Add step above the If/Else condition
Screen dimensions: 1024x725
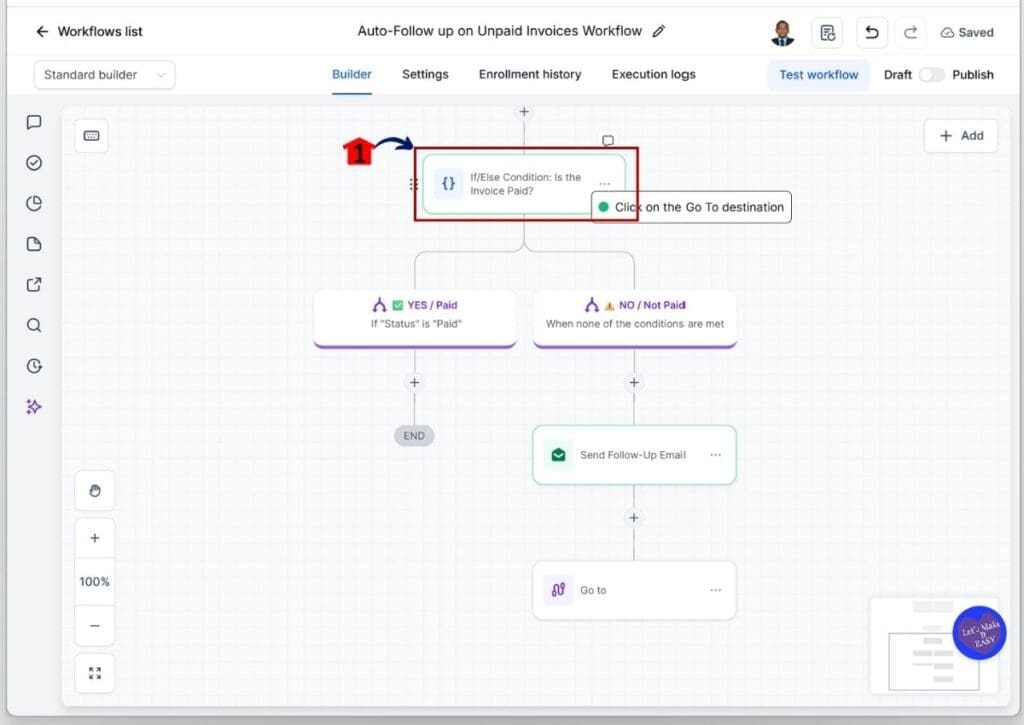(524, 112)
